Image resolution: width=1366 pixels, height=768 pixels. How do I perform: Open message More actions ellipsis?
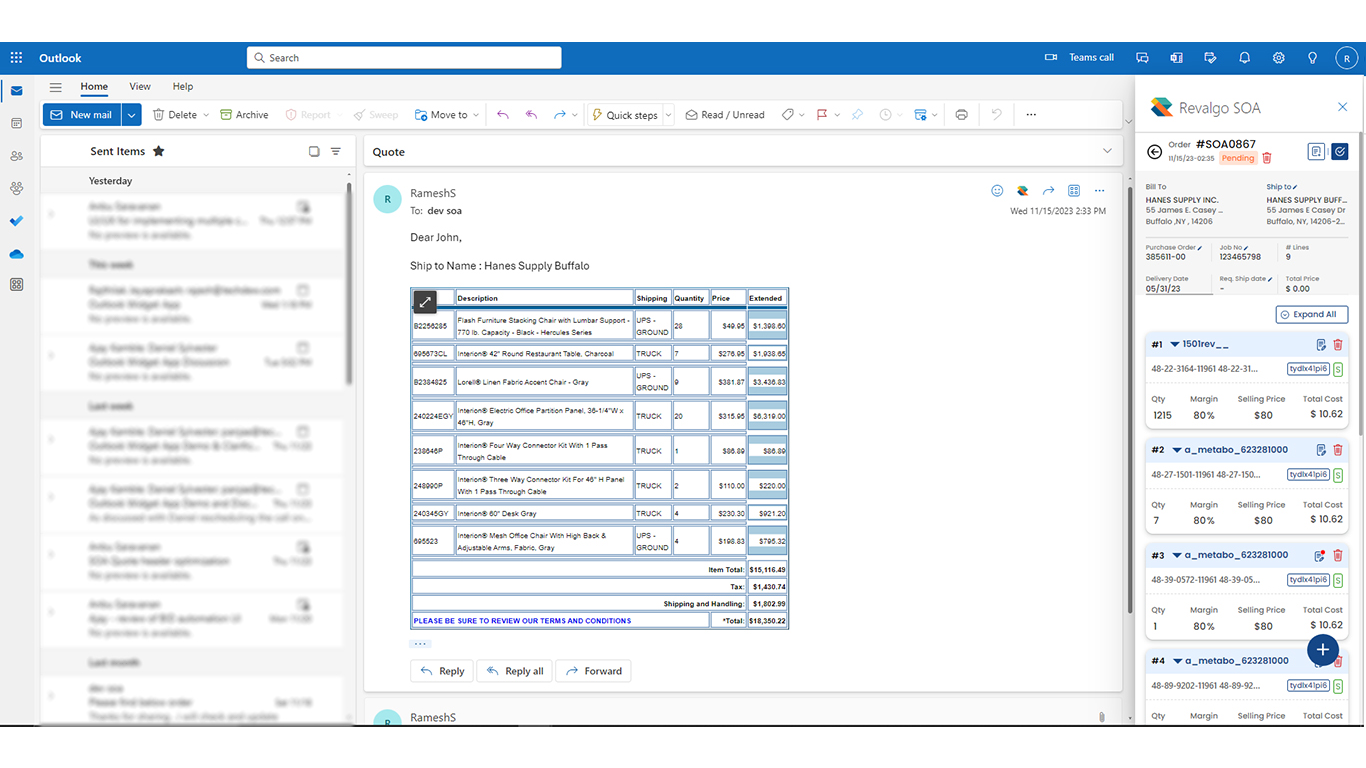[1099, 191]
